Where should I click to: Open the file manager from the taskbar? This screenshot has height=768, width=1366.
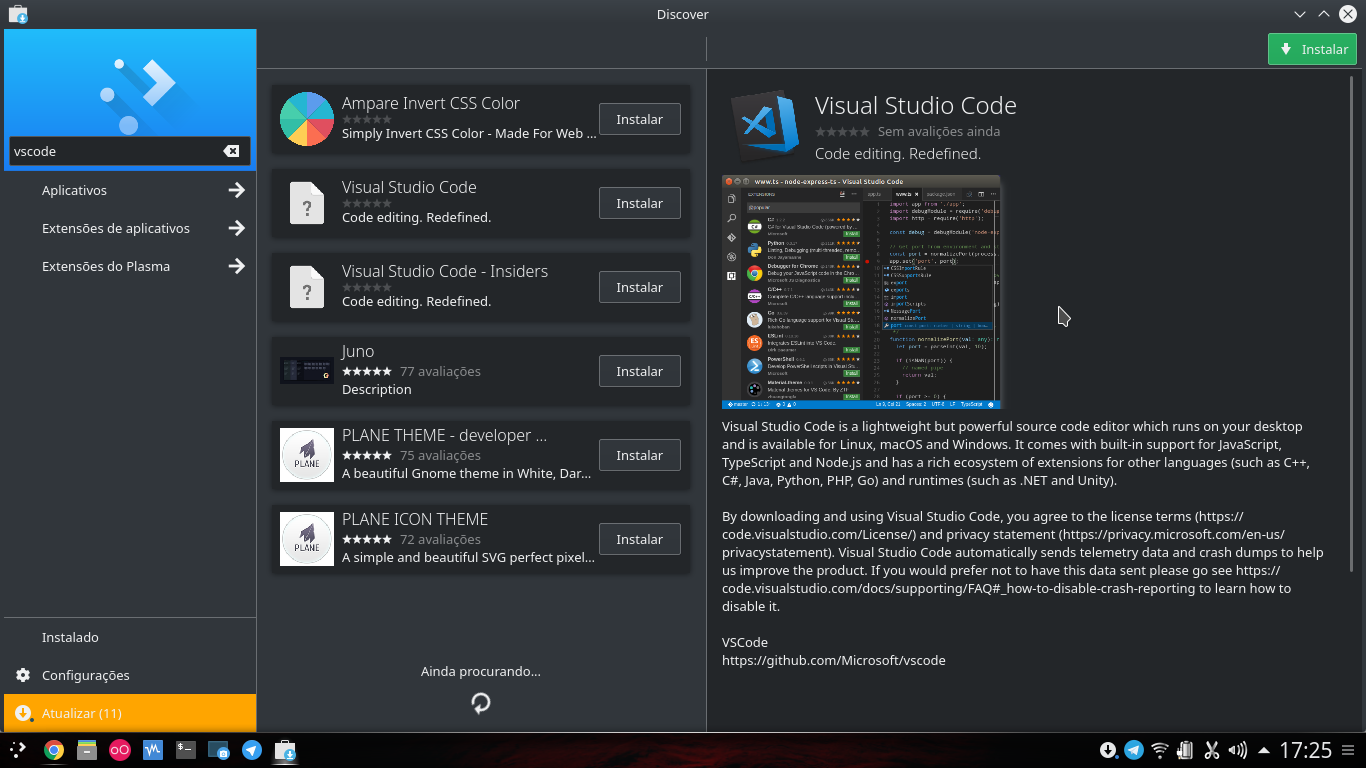click(x=87, y=749)
